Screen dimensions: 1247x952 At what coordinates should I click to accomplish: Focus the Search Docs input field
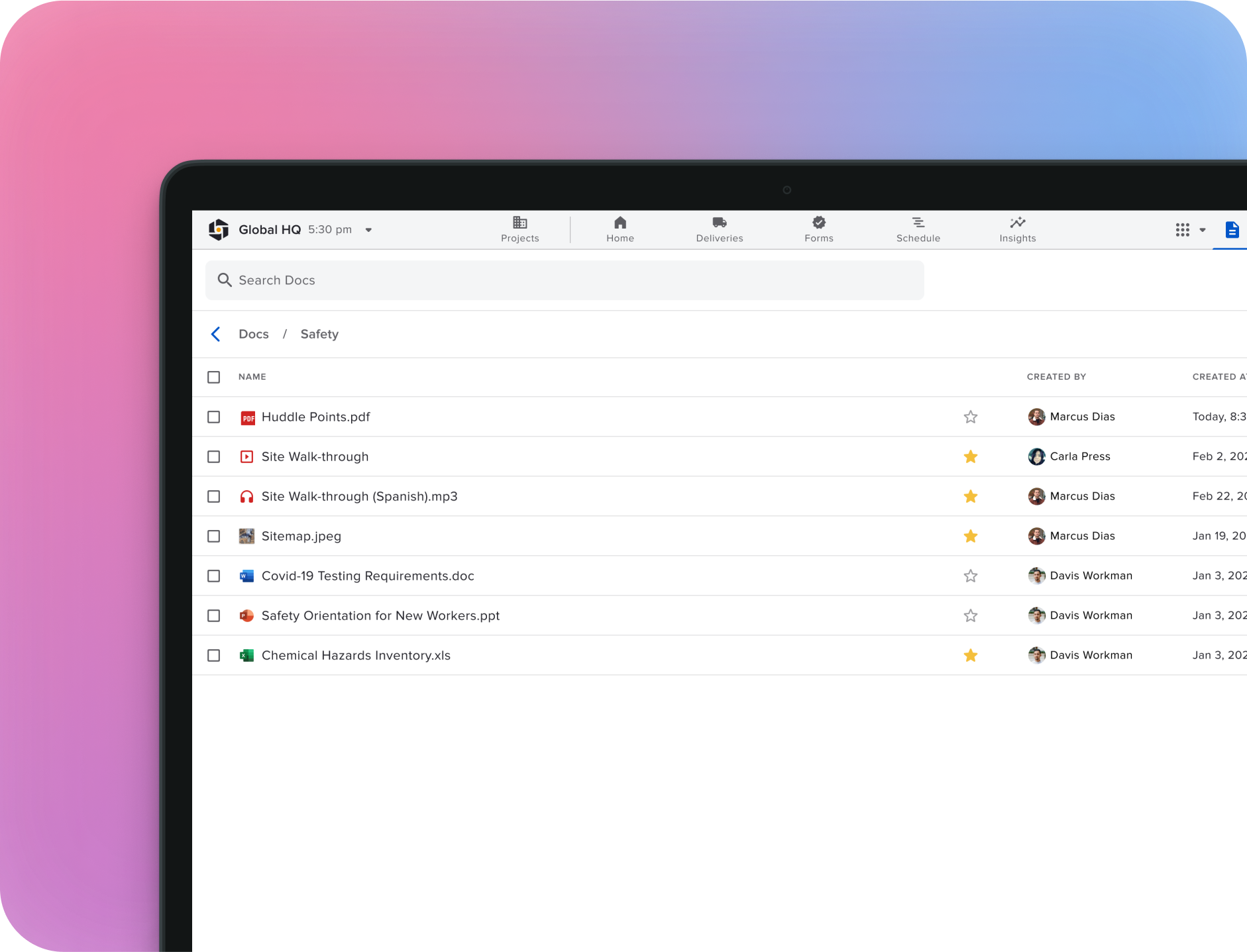[565, 280]
